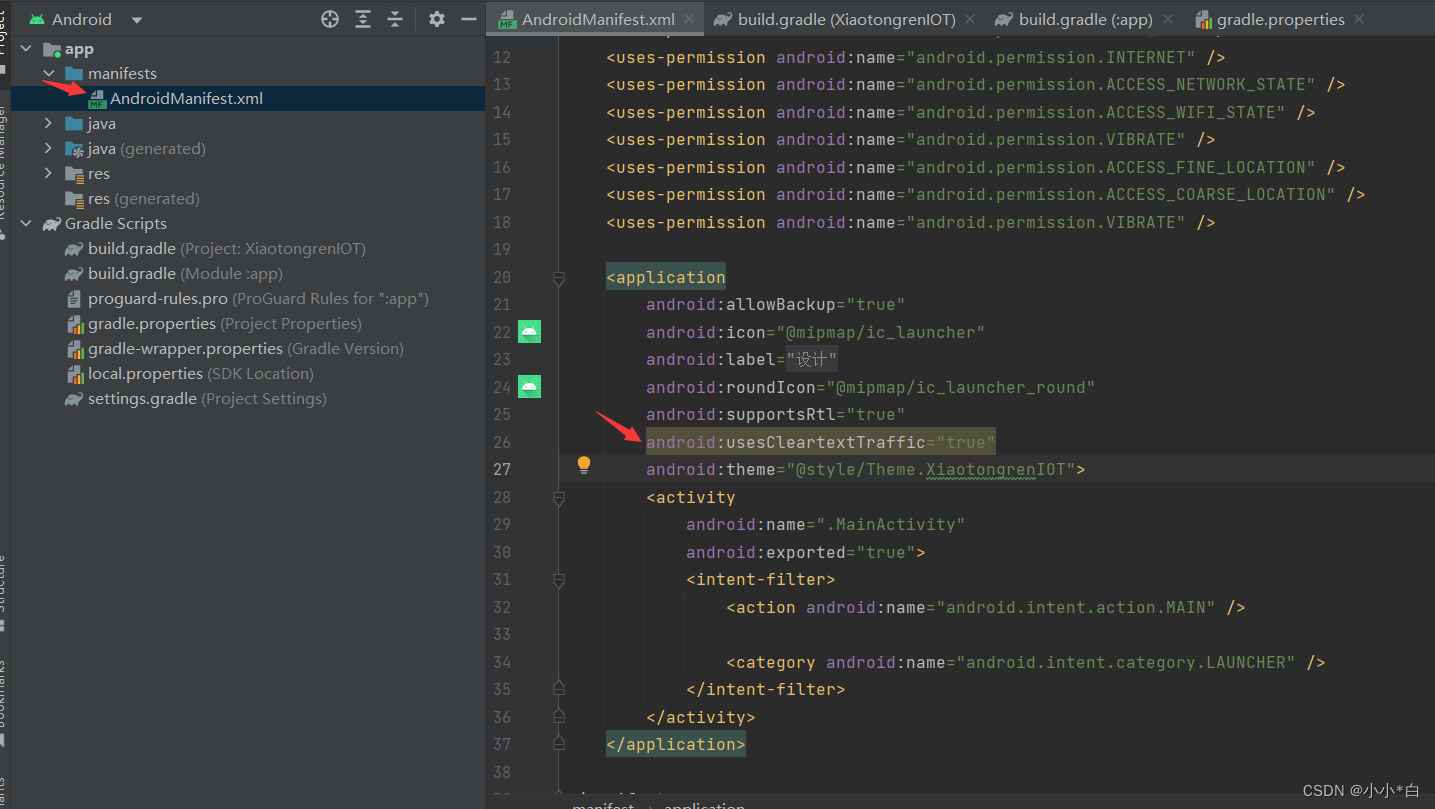Viewport: 1435px width, 809px height.
Task: Click the java folder icon
Action: [x=74, y=124]
